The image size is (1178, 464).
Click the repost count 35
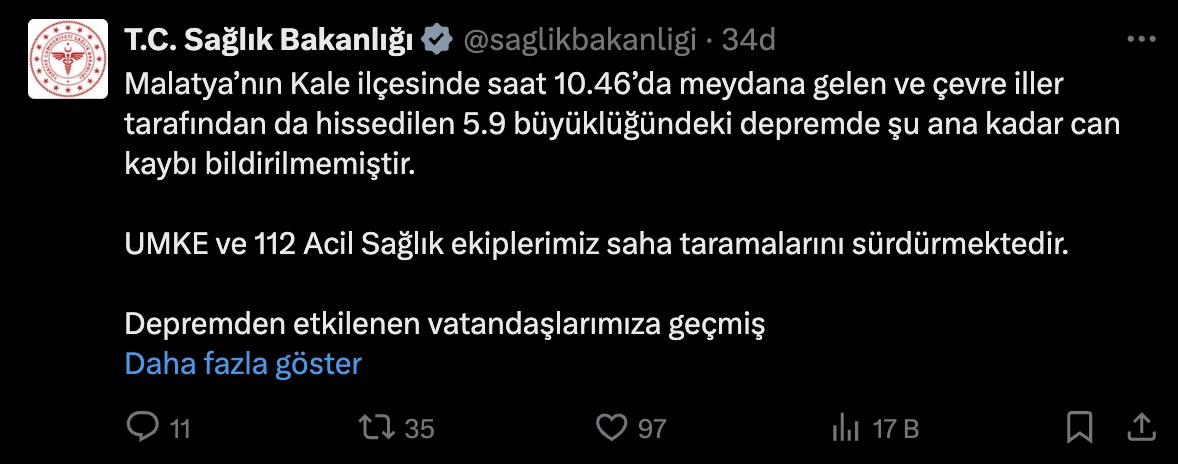[420, 429]
